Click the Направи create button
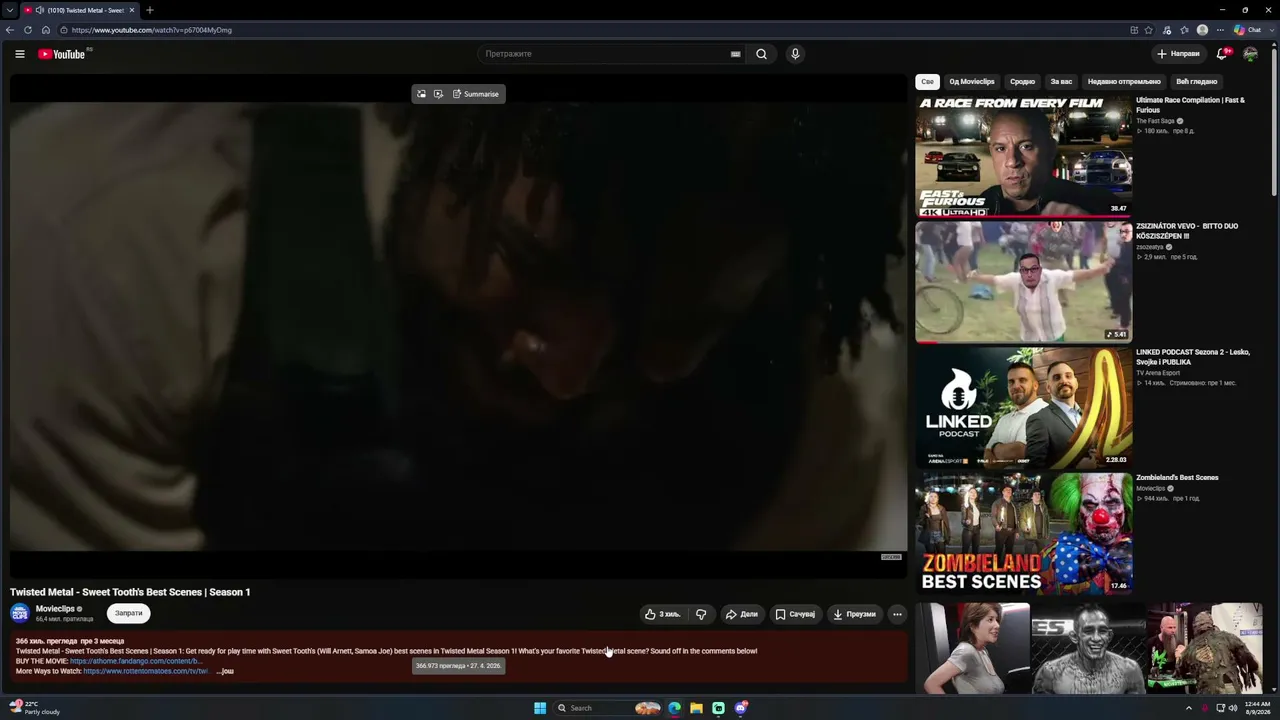The image size is (1280, 720). coord(1177,54)
